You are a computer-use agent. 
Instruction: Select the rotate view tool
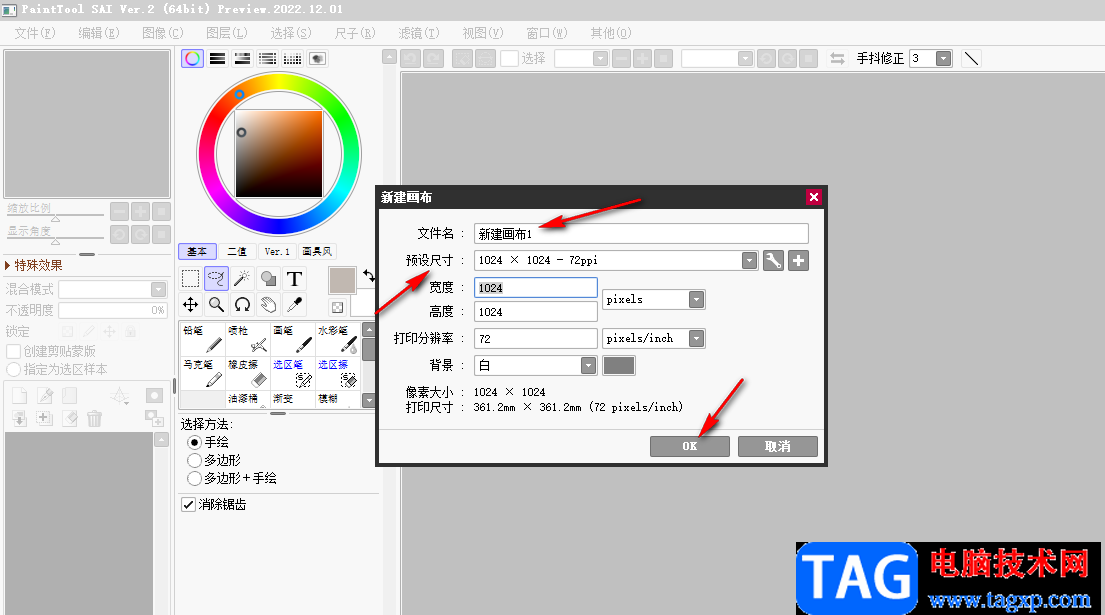[242, 304]
